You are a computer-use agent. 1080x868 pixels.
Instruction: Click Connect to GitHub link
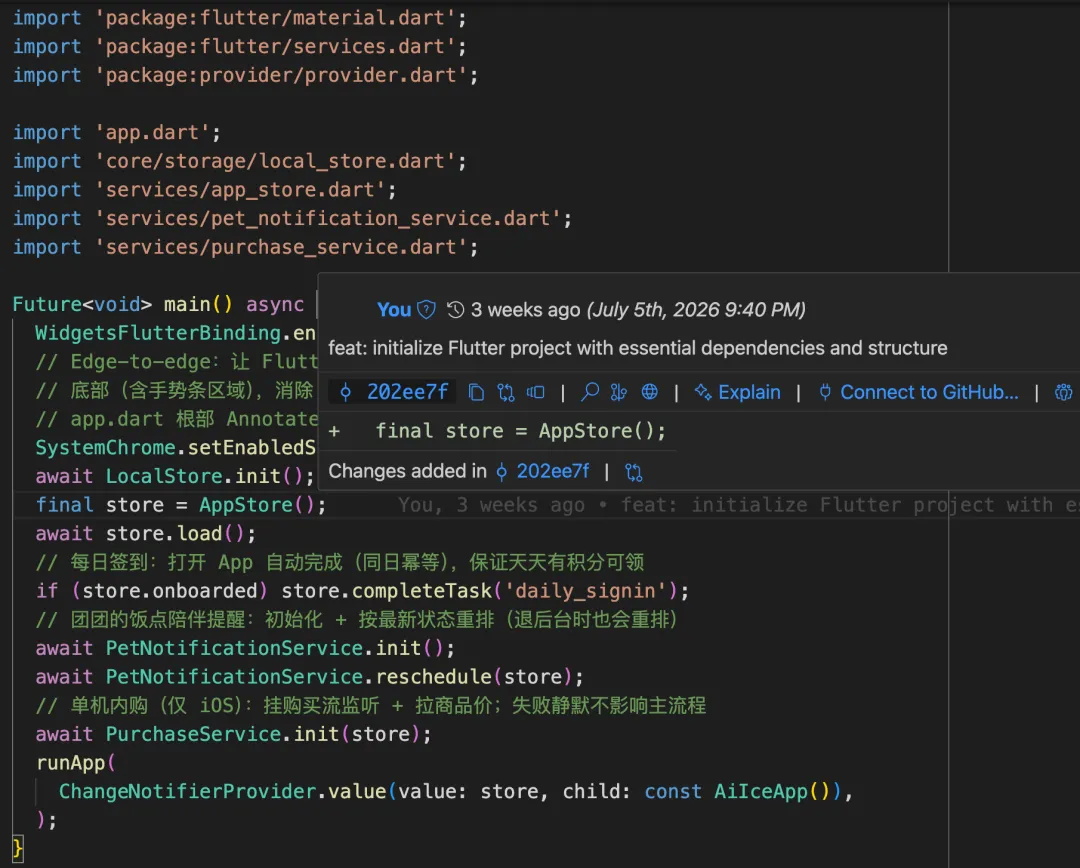click(929, 392)
